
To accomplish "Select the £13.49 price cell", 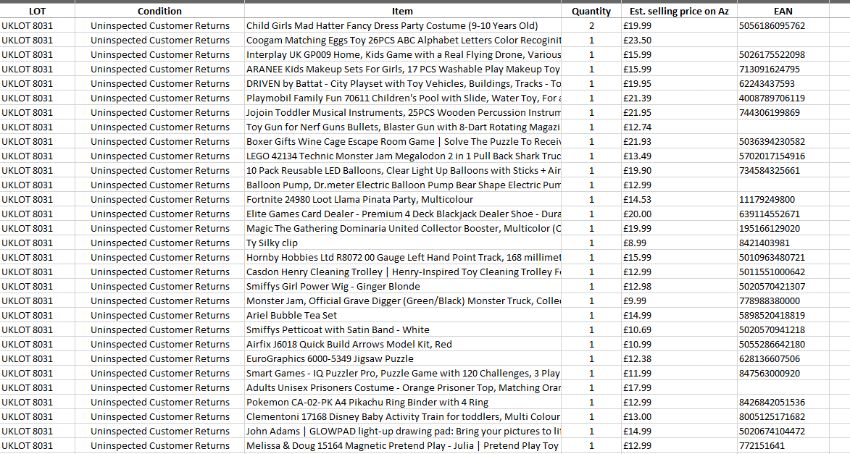I will tap(679, 156).
